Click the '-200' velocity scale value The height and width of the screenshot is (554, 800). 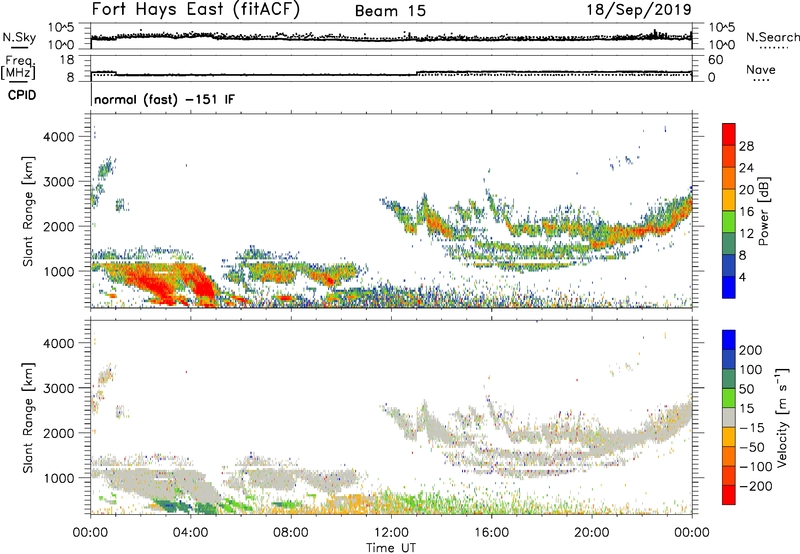point(755,486)
